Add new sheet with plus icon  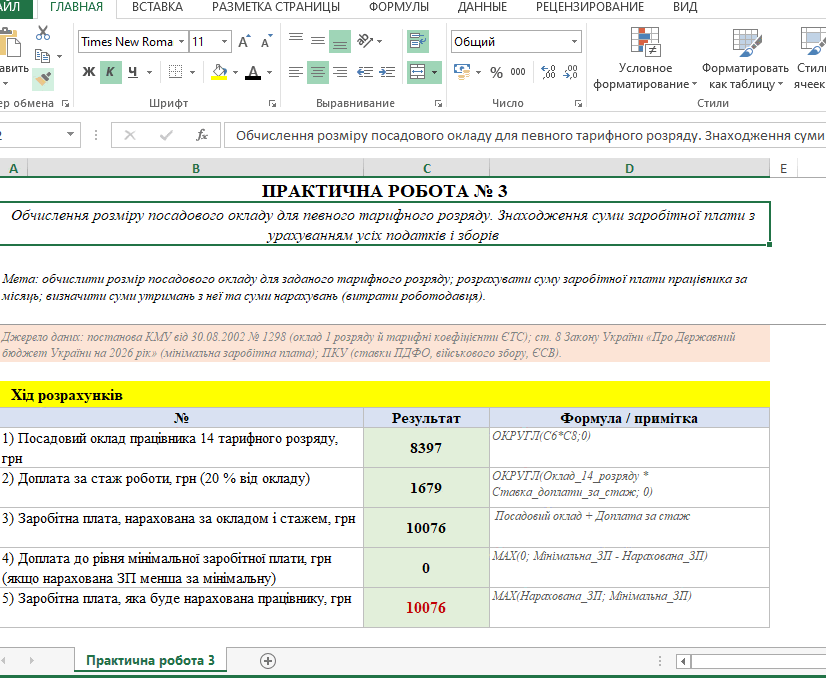[268, 661]
